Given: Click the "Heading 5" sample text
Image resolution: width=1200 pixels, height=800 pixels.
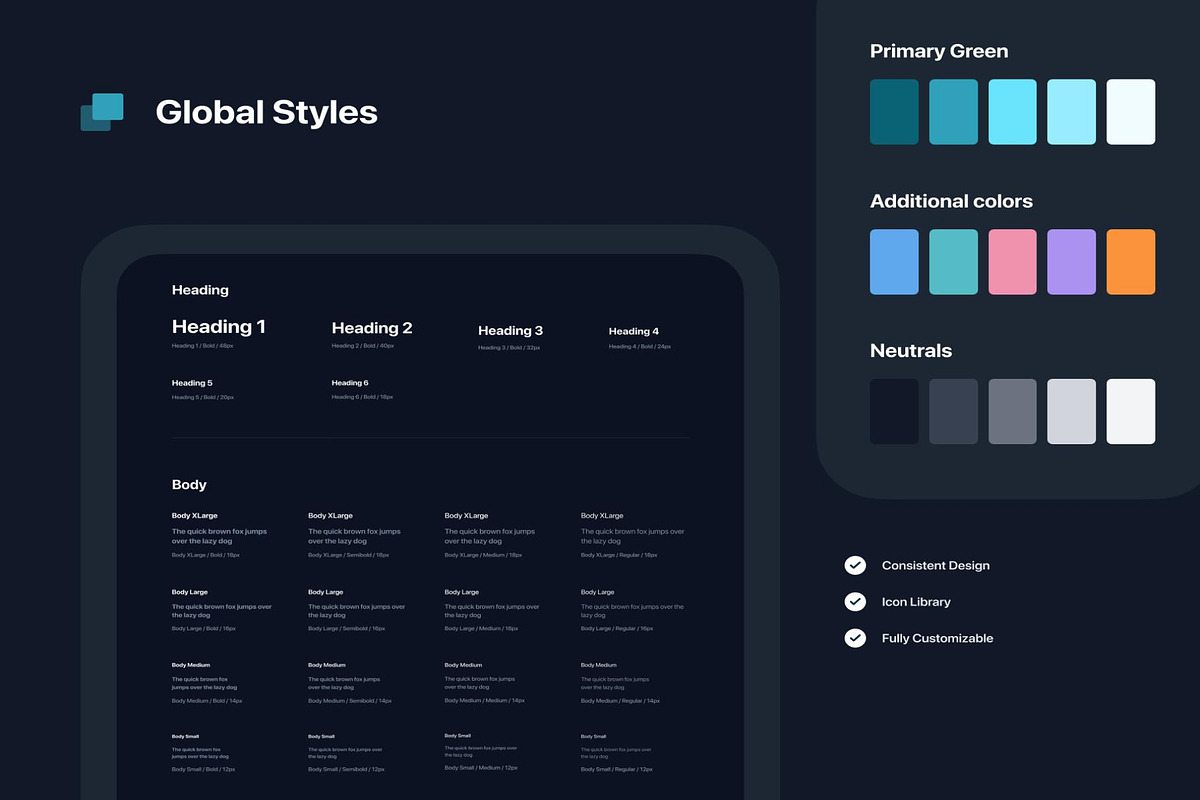Looking at the screenshot, I should [x=192, y=383].
